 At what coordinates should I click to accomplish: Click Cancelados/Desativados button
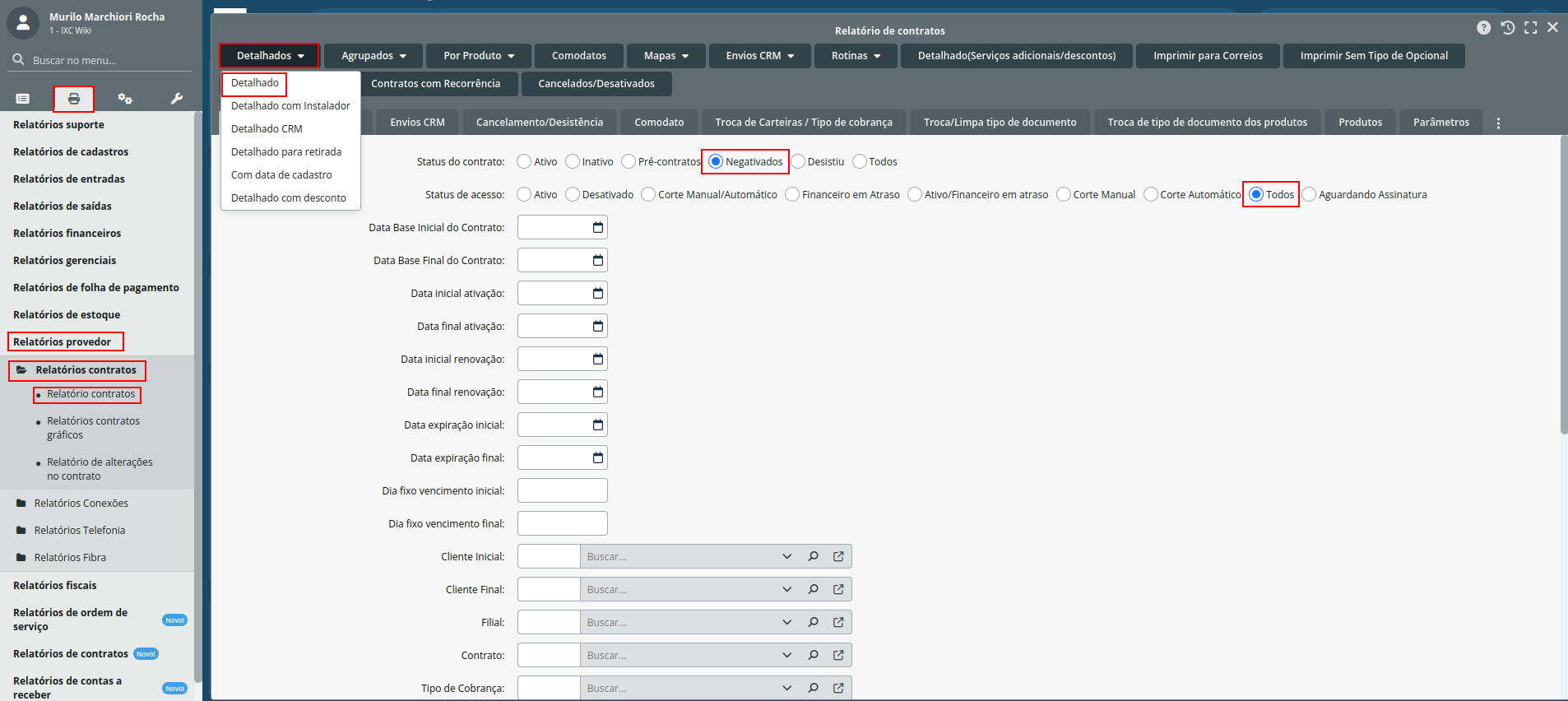pyautogui.click(x=596, y=84)
